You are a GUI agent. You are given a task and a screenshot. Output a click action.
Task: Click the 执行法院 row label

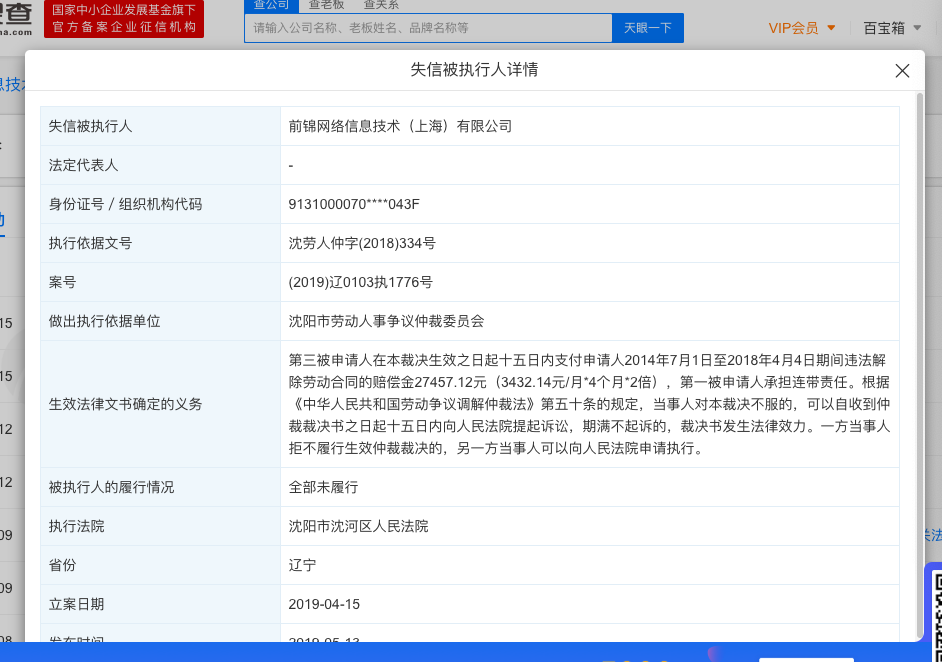click(76, 526)
